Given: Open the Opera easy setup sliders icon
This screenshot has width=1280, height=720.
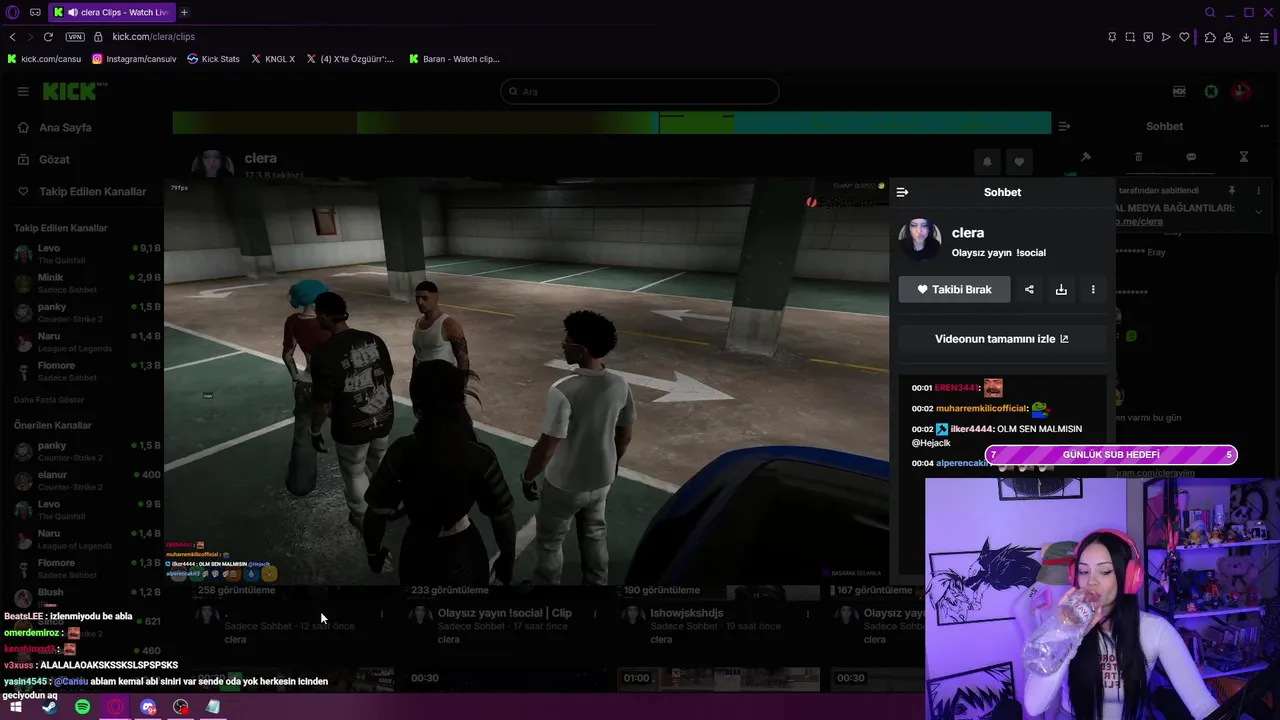Looking at the screenshot, I should point(1265,37).
